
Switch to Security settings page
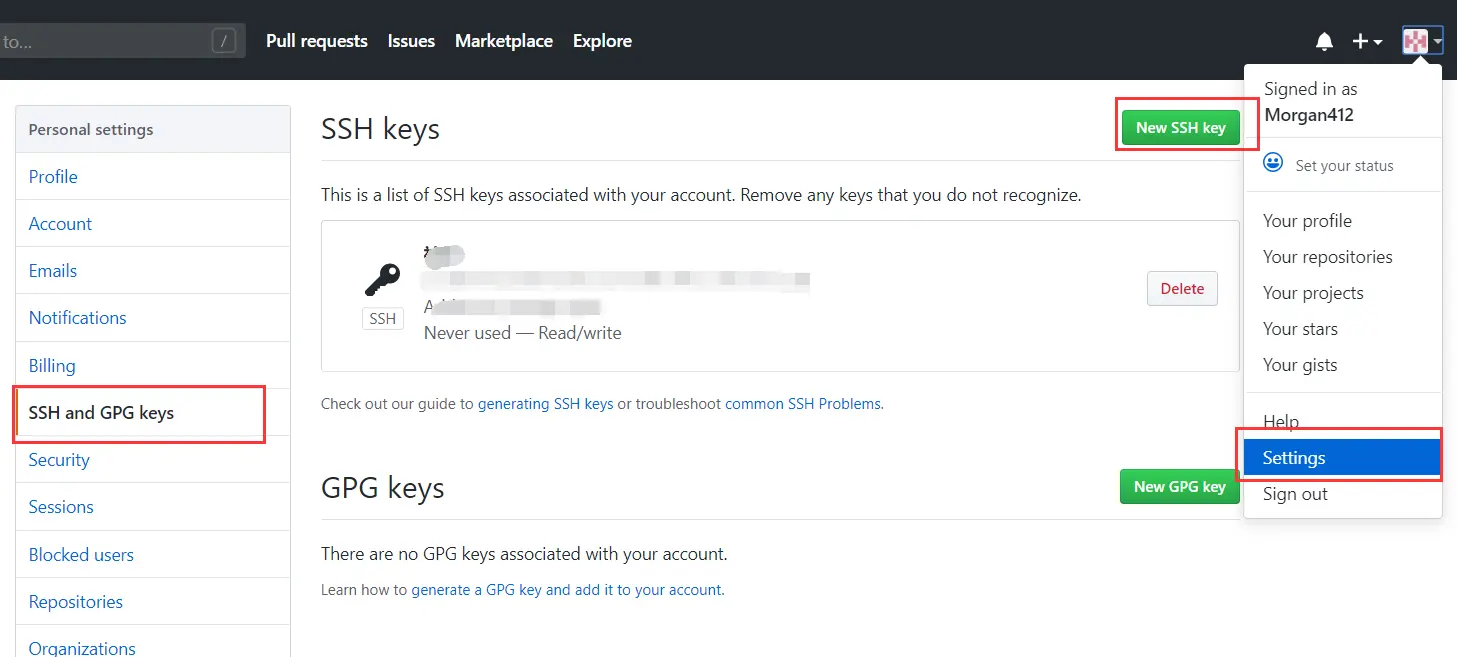point(59,460)
